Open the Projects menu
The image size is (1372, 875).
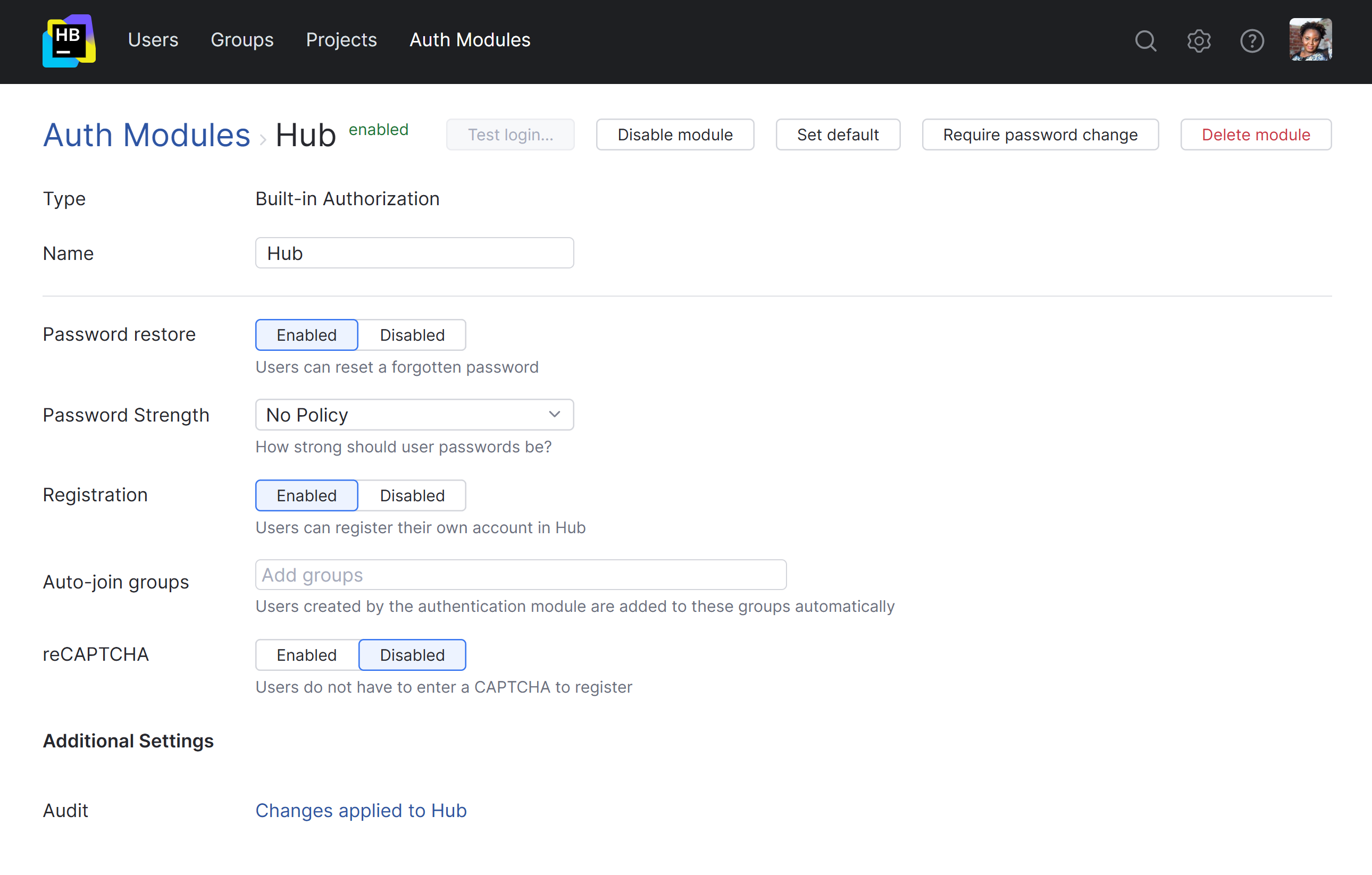tap(341, 40)
